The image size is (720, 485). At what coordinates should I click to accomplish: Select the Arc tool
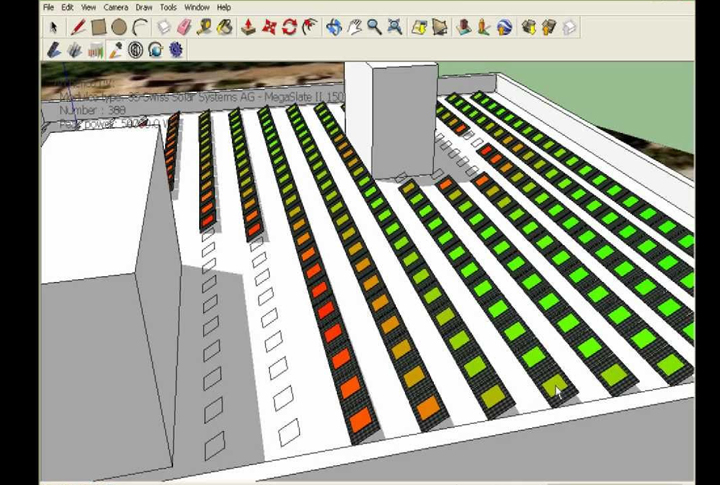tap(140, 28)
